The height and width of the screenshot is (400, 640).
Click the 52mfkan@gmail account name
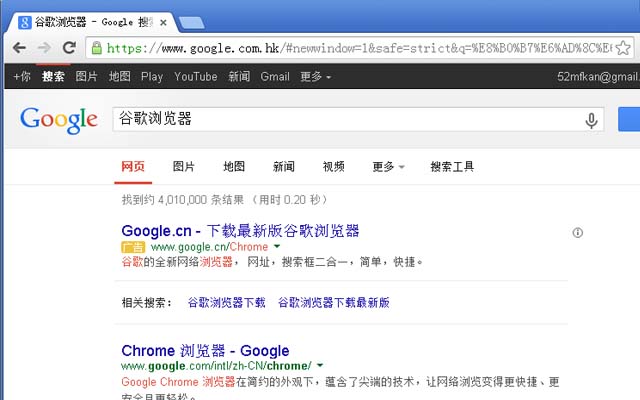[x=598, y=76]
